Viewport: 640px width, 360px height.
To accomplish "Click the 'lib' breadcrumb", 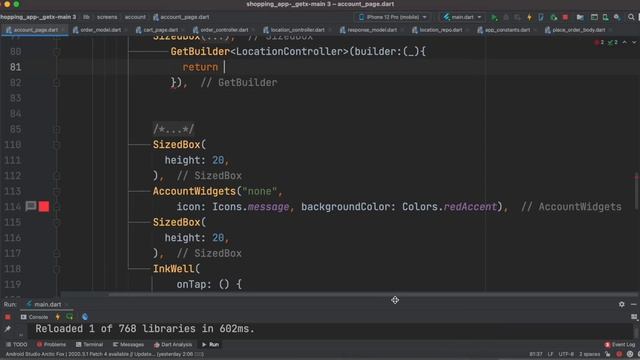I will coord(86,17).
